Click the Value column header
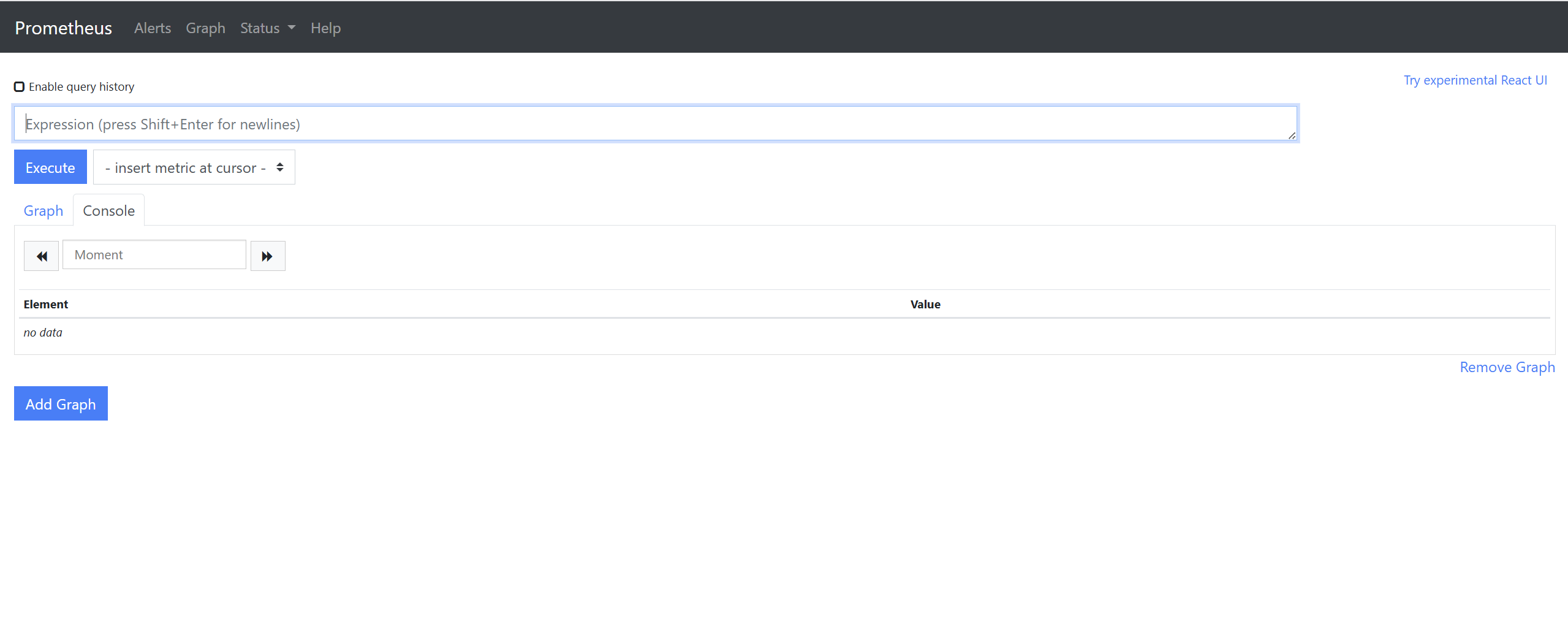Screen dimensions: 1568x621 (925, 305)
